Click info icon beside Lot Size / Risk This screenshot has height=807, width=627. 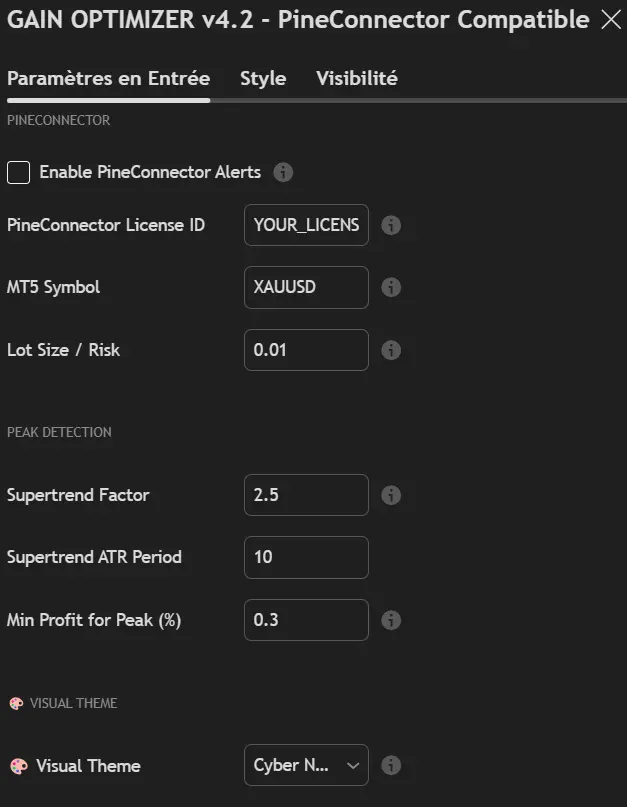(392, 350)
